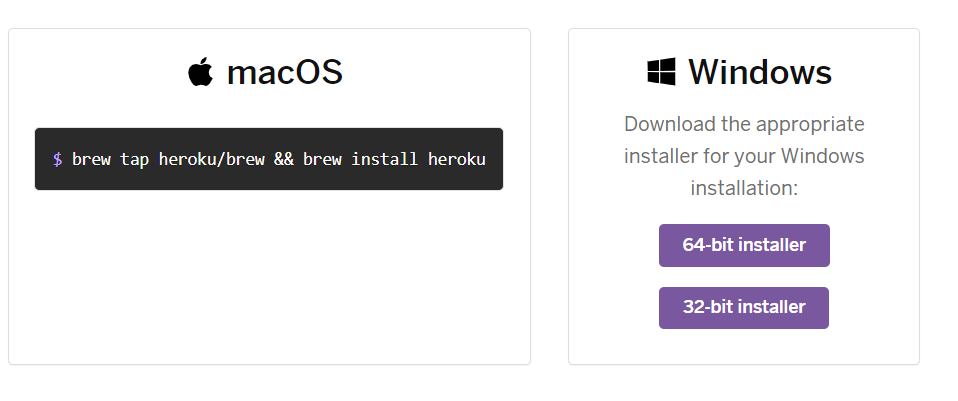Screen dimensions: 958x401
Task: Click the && operator in the command
Action: coord(283,160)
